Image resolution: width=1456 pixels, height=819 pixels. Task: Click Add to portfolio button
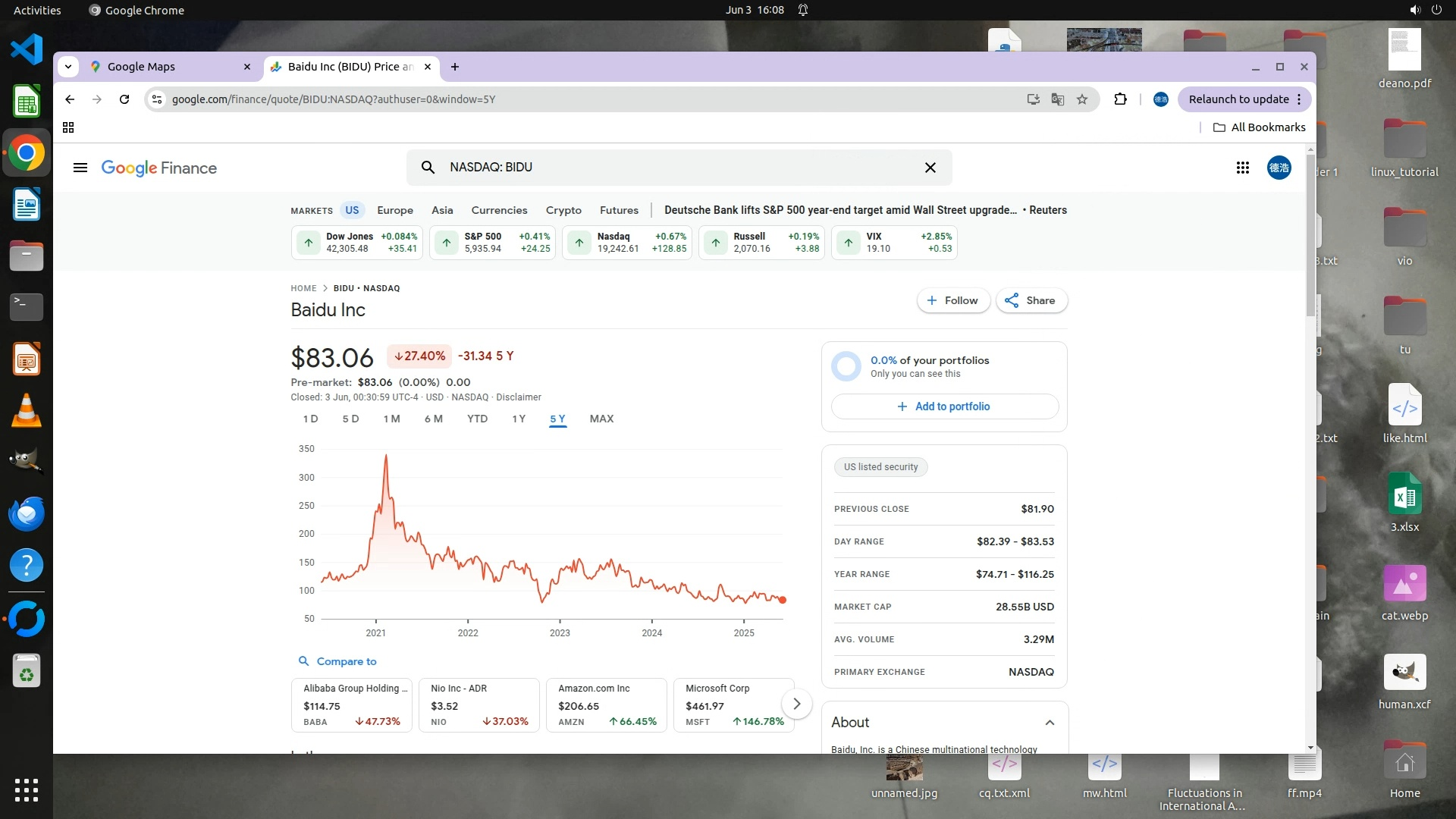[944, 406]
